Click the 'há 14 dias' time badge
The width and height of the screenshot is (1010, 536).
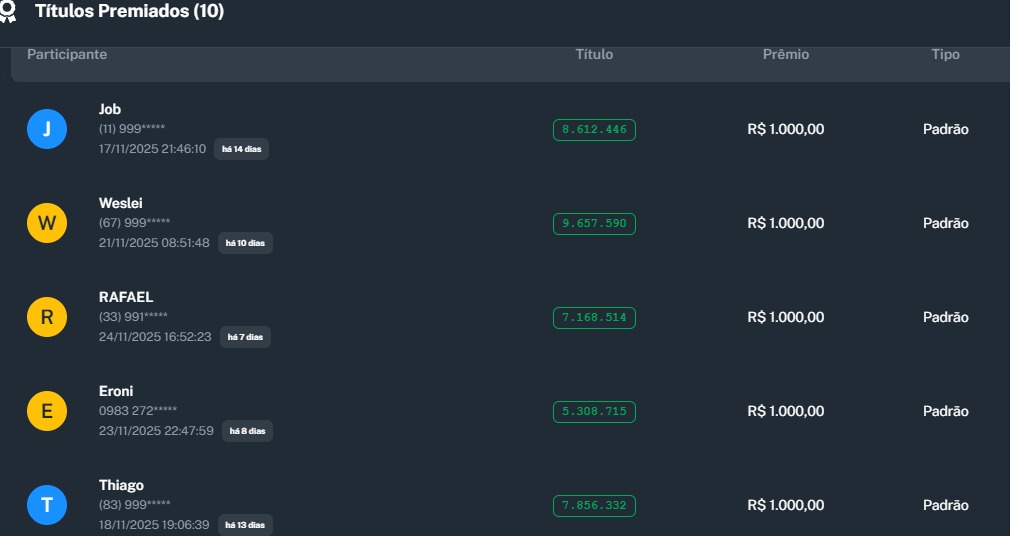coord(241,149)
